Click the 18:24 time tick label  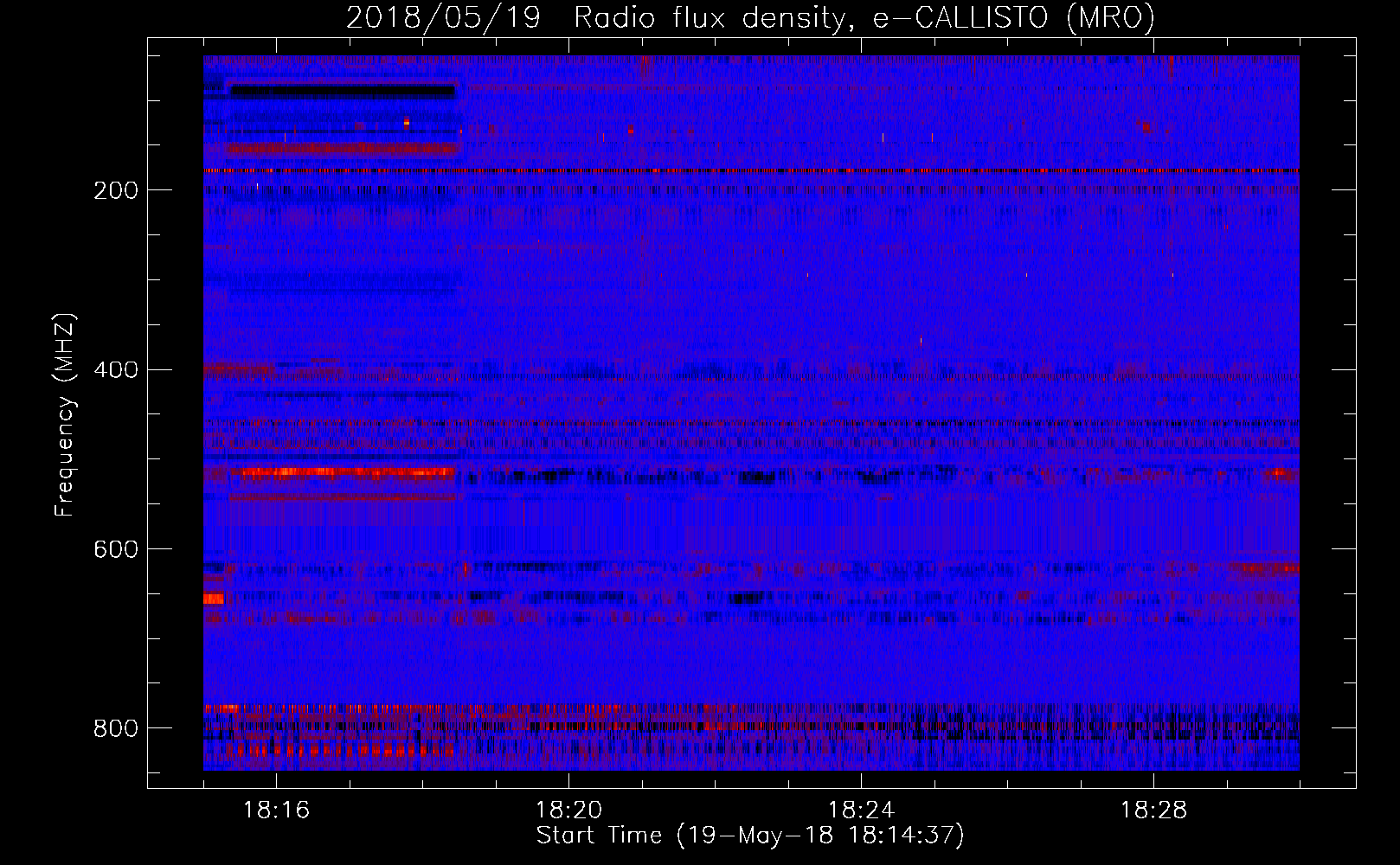tap(861, 811)
